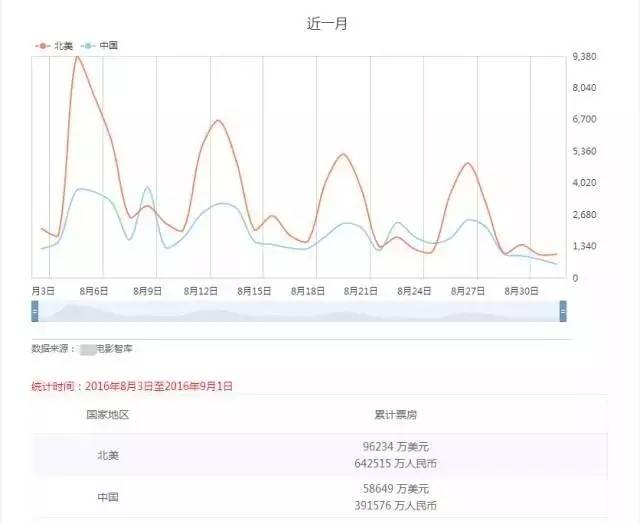The height and width of the screenshot is (524, 640).
Task: Click the 国家地区 column header
Action: tap(109, 412)
